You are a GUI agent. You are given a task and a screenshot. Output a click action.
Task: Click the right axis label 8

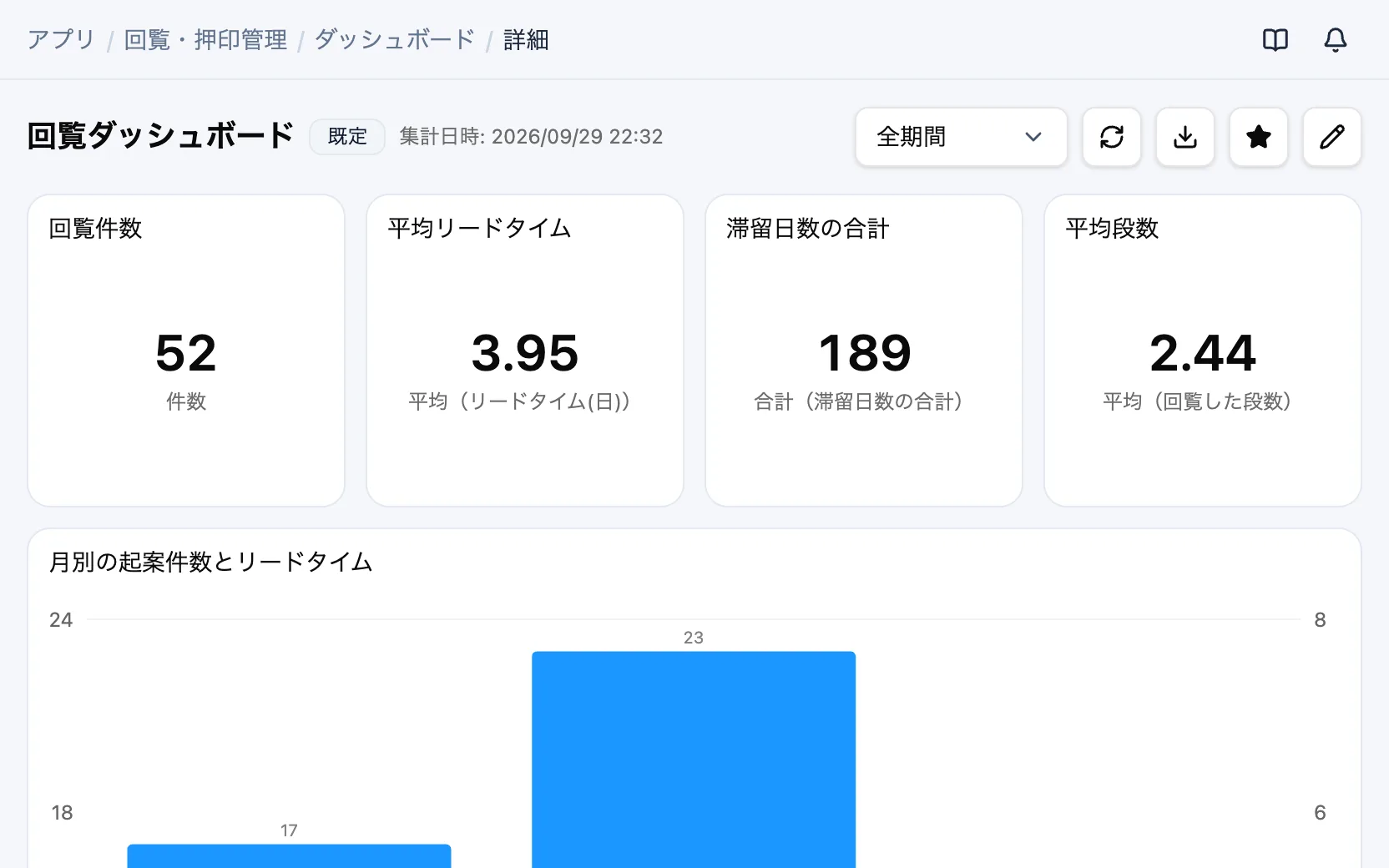click(1320, 619)
